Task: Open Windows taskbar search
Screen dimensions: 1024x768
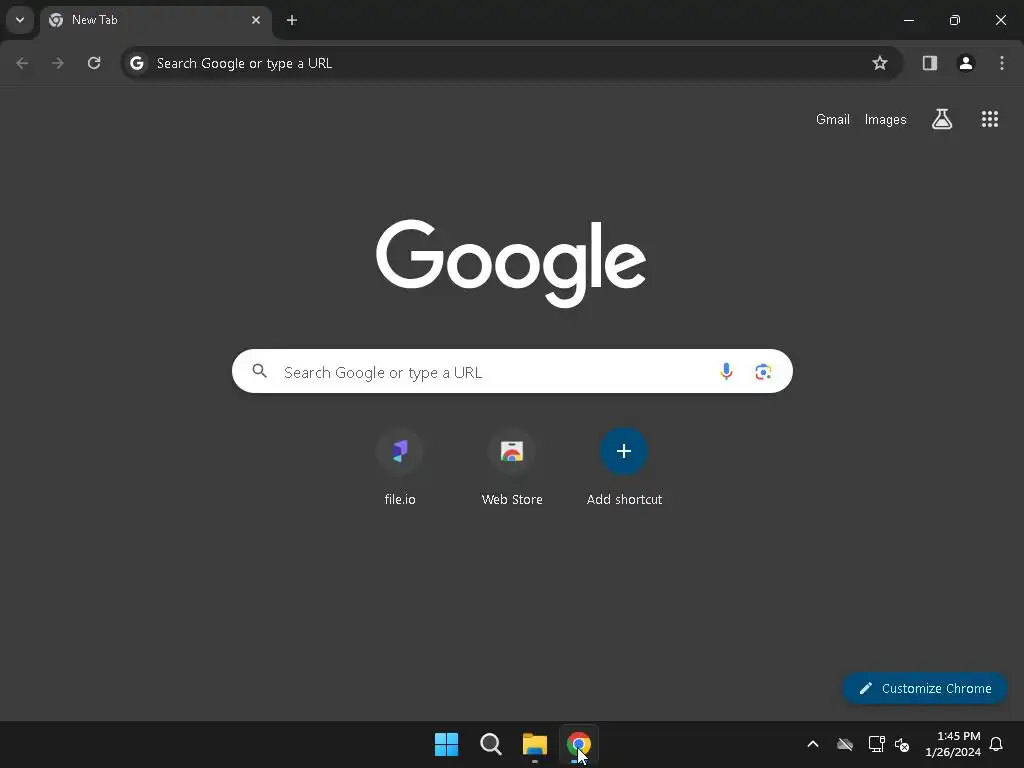Action: click(x=490, y=744)
